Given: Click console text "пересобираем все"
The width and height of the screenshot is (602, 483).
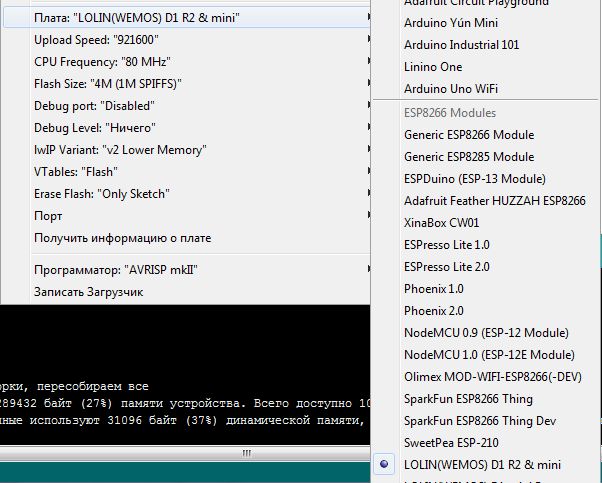Looking at the screenshot, I should tap(93, 386).
